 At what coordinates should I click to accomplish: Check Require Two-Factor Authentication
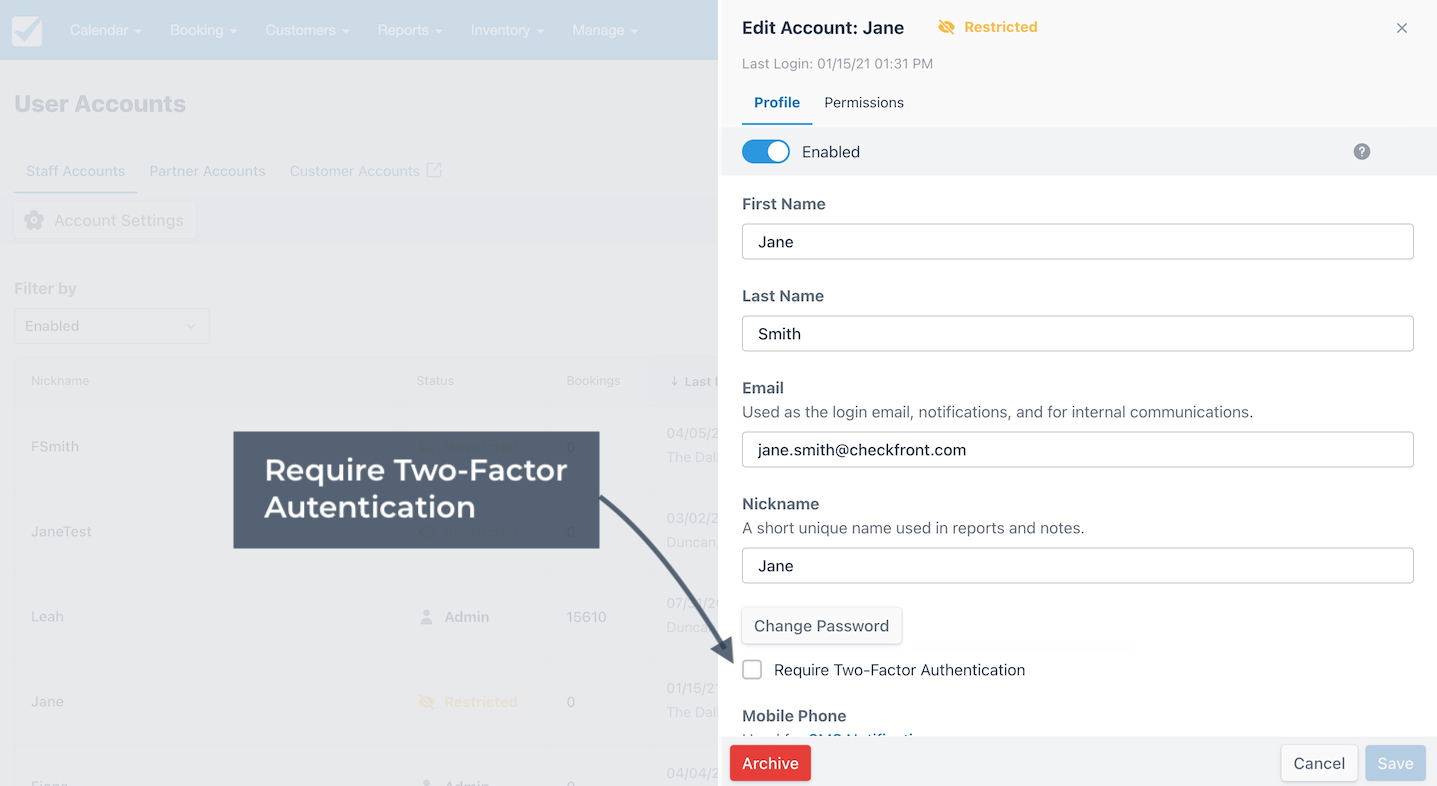click(x=752, y=670)
